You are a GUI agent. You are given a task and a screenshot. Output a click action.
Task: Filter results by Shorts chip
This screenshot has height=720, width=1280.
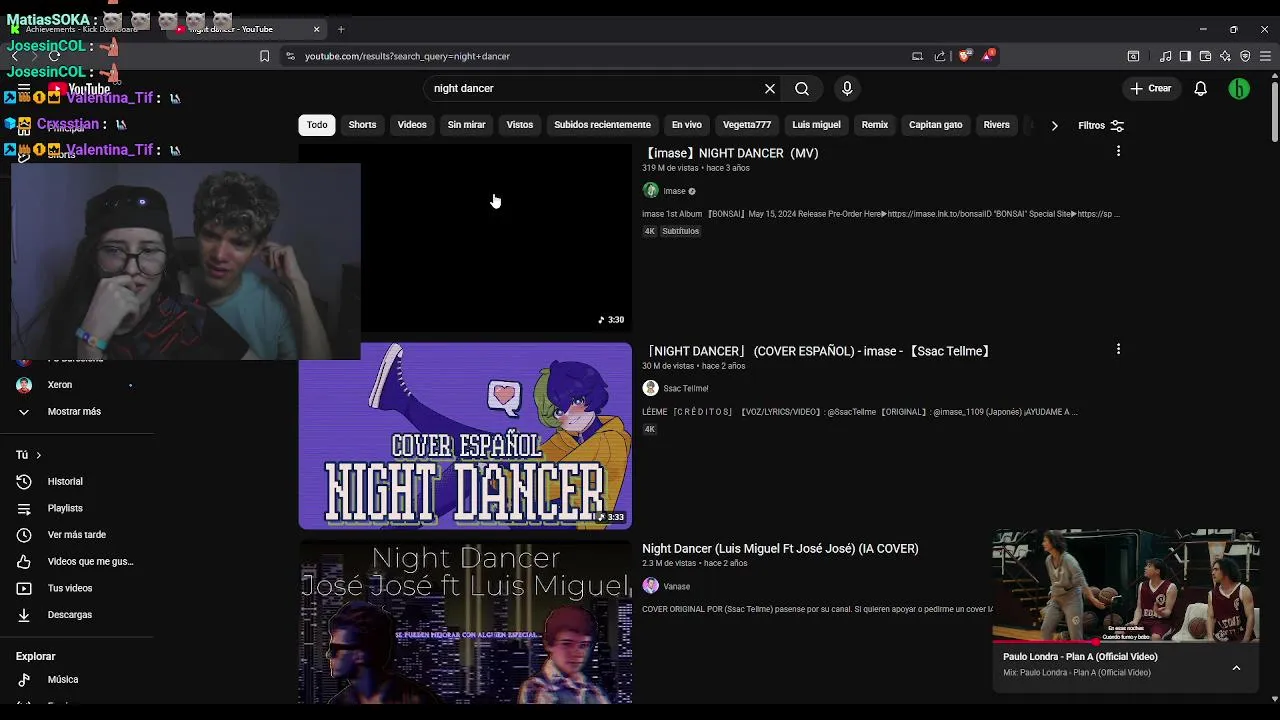(362, 125)
